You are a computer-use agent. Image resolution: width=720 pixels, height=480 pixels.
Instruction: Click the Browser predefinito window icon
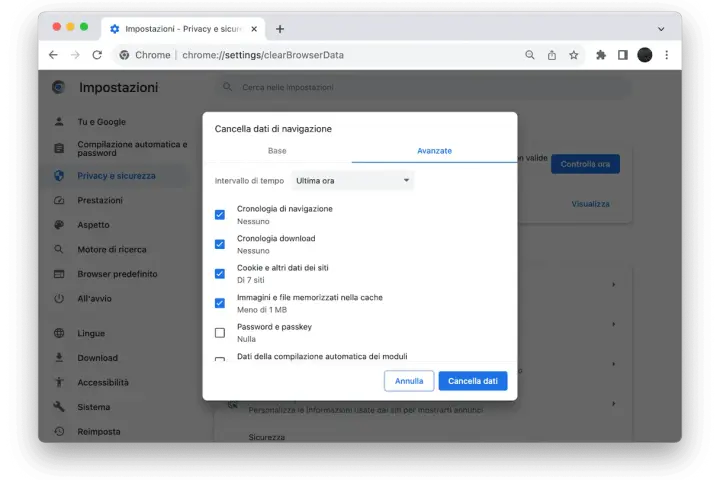click(x=59, y=274)
